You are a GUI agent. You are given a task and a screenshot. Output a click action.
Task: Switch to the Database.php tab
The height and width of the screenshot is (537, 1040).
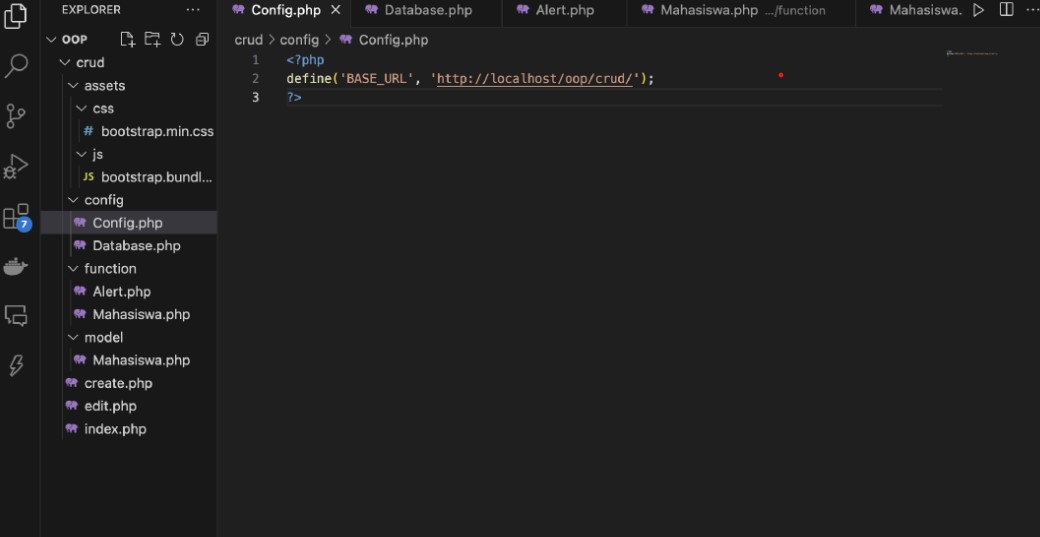[427, 10]
